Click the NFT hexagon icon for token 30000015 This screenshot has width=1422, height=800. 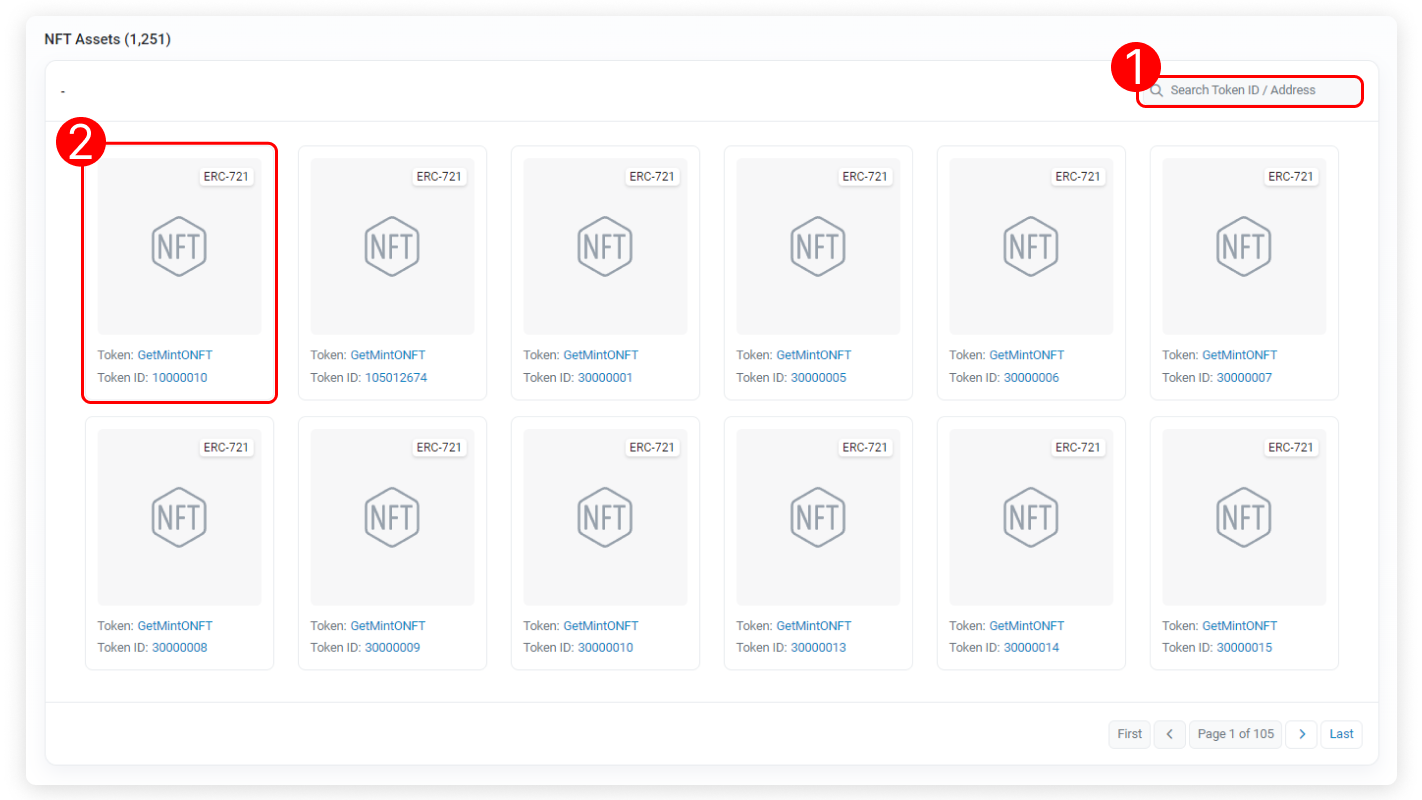click(1244, 517)
